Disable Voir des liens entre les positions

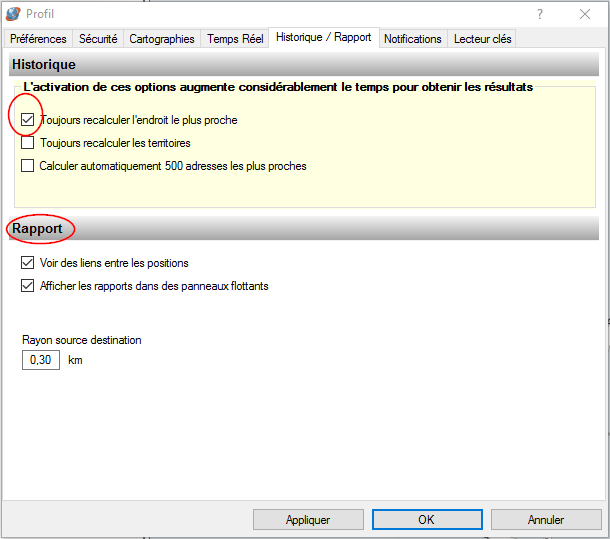coord(28,263)
